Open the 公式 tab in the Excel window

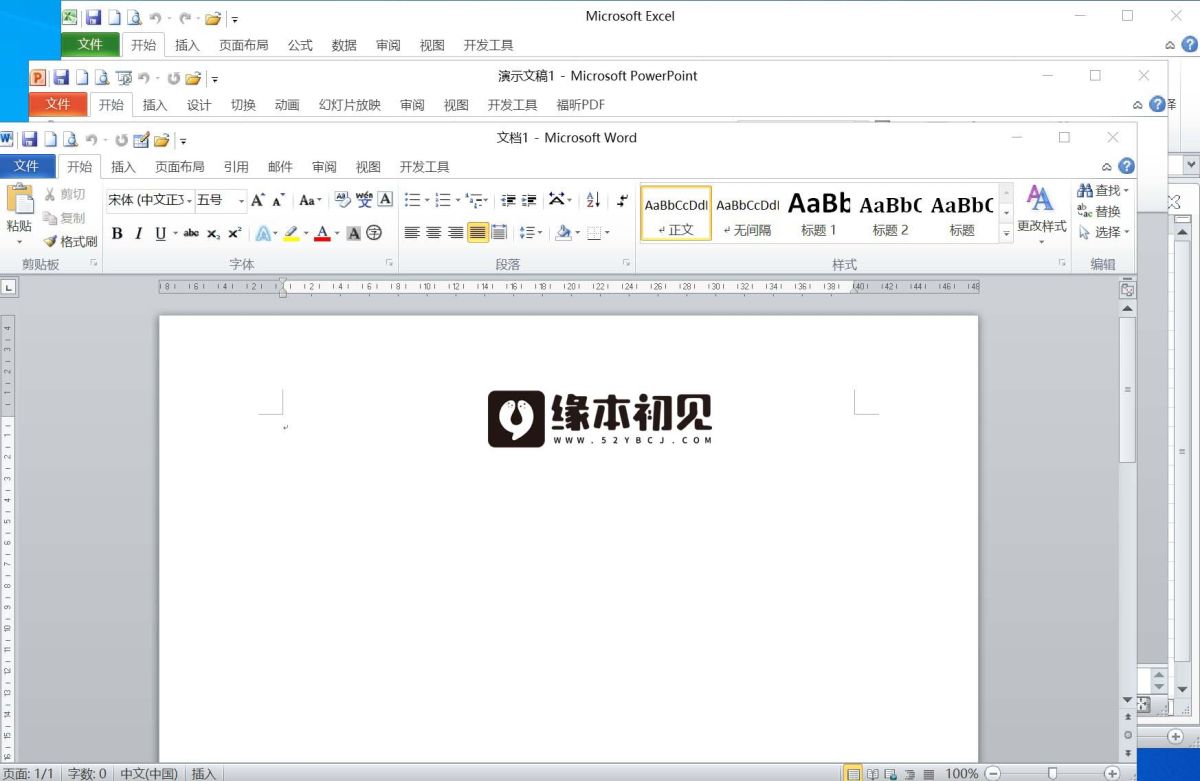(x=300, y=45)
